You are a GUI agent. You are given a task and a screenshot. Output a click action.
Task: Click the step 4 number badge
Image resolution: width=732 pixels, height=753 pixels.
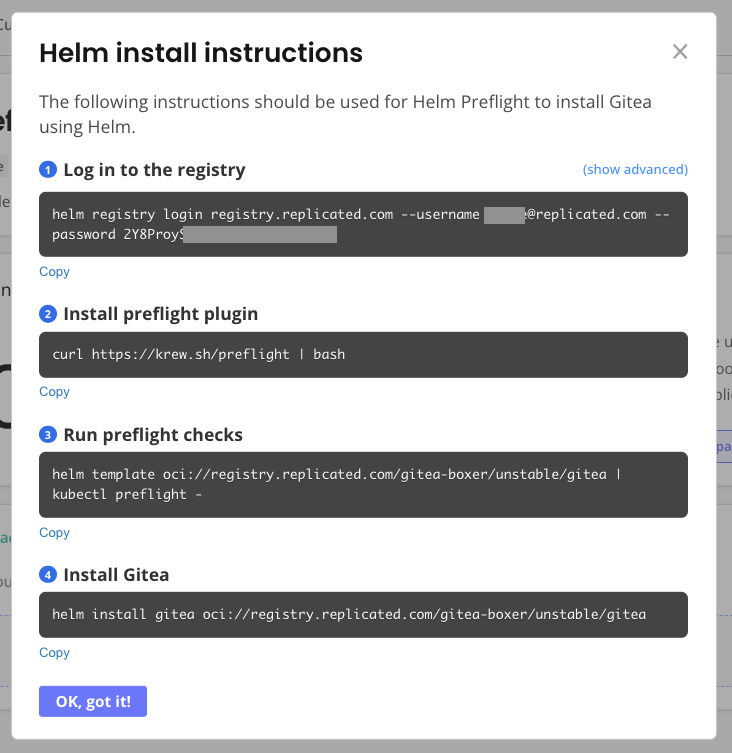coord(48,575)
